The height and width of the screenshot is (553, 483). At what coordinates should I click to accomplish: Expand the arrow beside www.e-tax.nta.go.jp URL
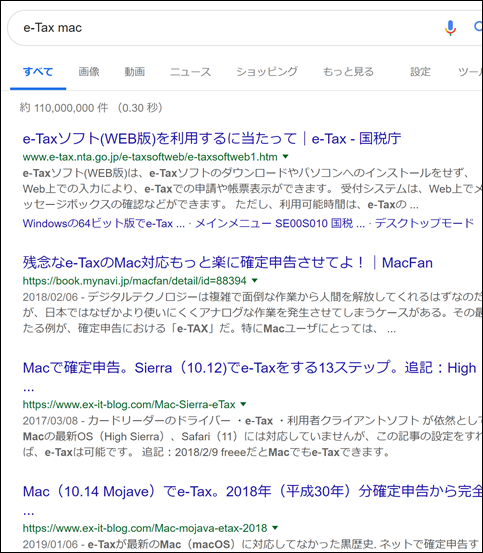tap(286, 157)
